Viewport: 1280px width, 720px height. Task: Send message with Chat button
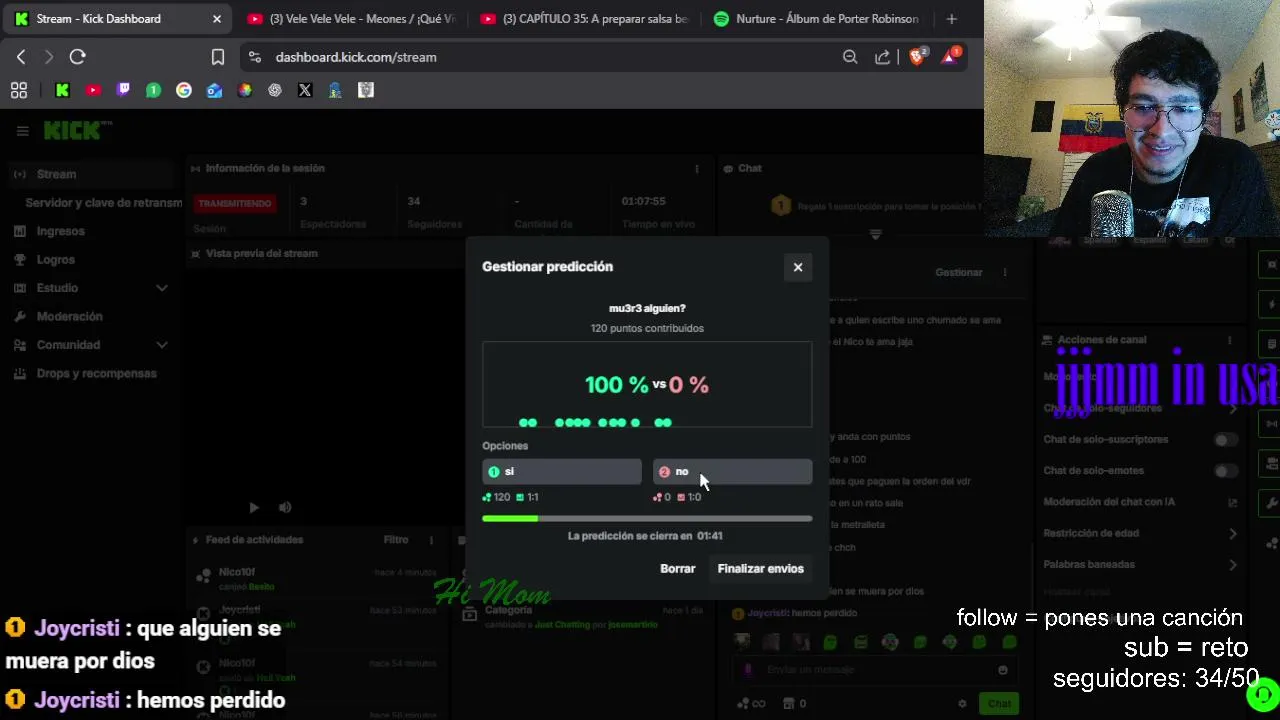pos(999,704)
